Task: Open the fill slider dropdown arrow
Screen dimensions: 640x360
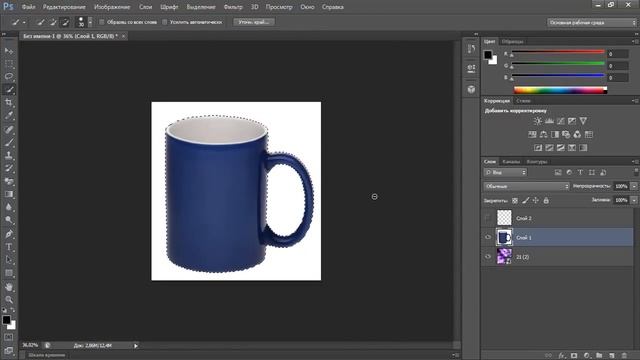Action: tap(634, 200)
